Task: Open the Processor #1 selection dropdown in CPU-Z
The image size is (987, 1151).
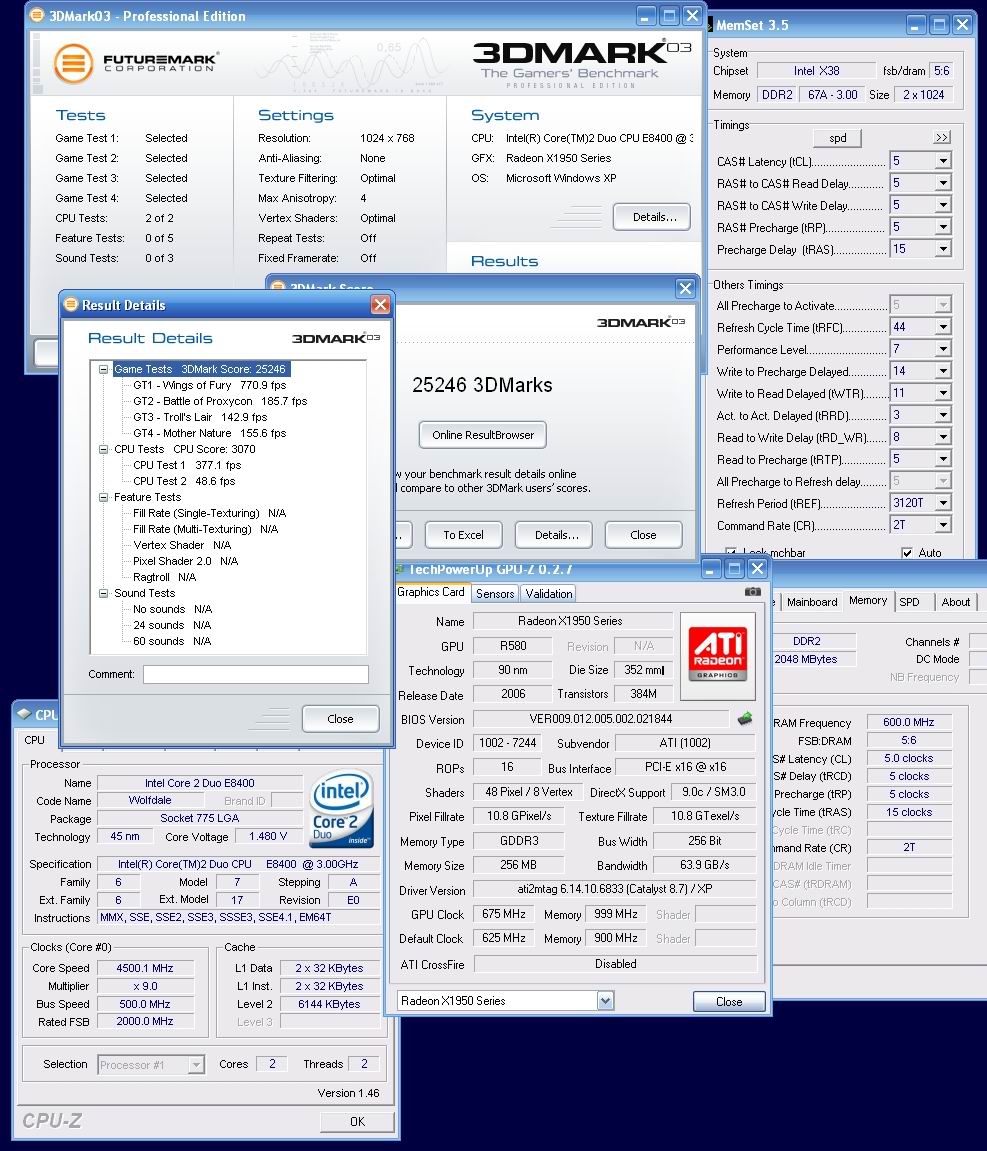Action: (196, 1064)
